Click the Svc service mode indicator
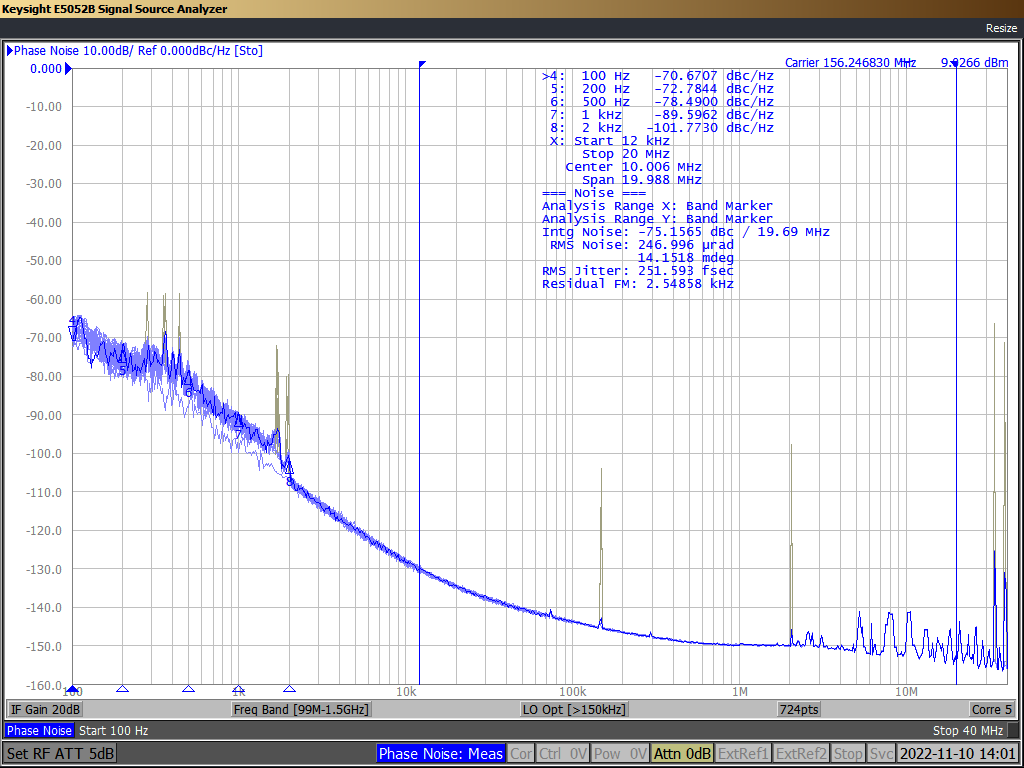1024x768 pixels. [881, 753]
